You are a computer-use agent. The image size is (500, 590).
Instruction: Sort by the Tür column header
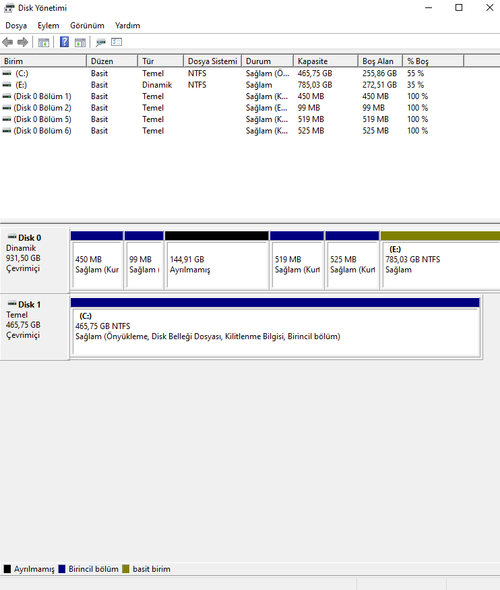click(161, 61)
